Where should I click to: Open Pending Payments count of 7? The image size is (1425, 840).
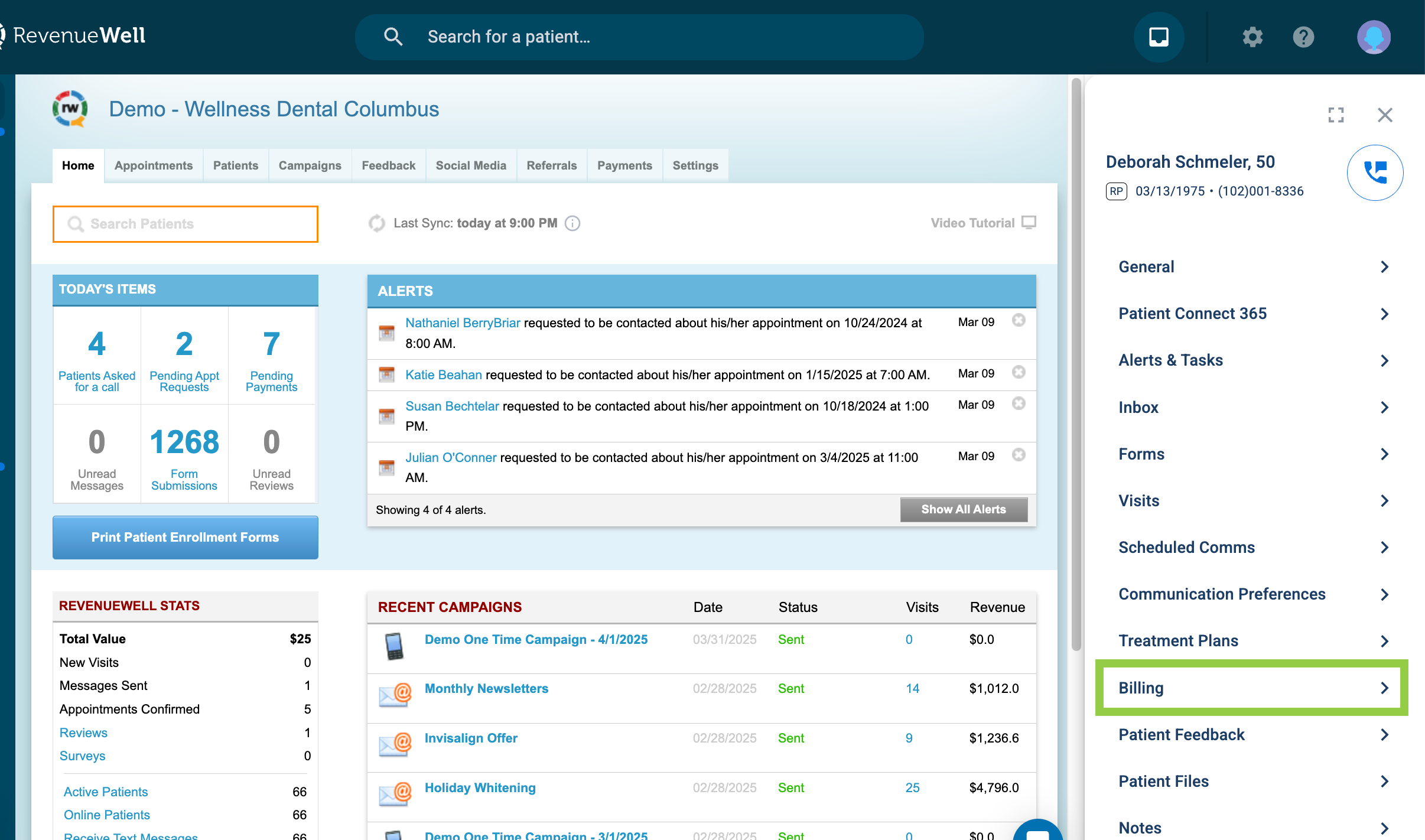point(271,344)
